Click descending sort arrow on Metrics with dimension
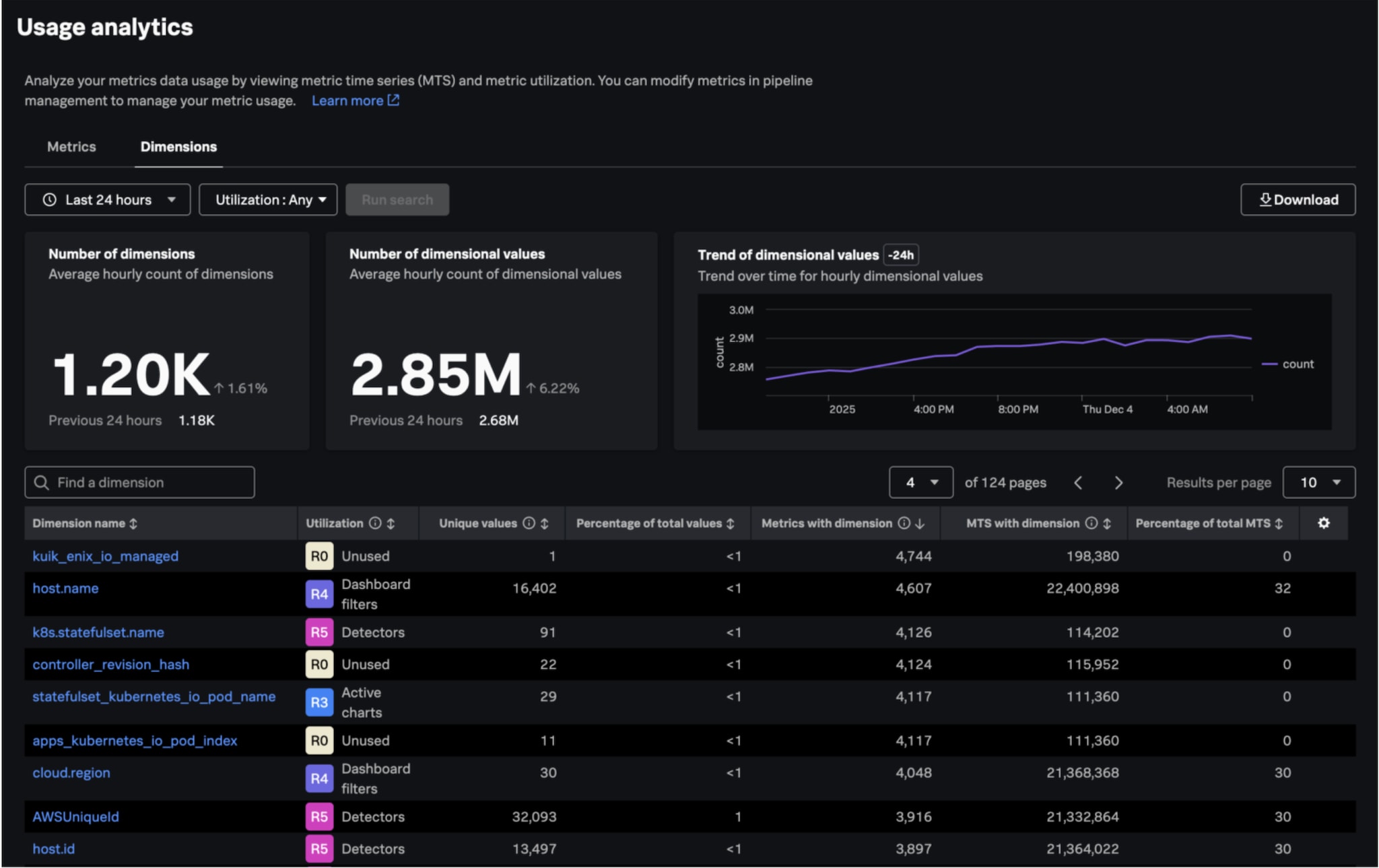The image size is (1379, 868). tap(920, 523)
